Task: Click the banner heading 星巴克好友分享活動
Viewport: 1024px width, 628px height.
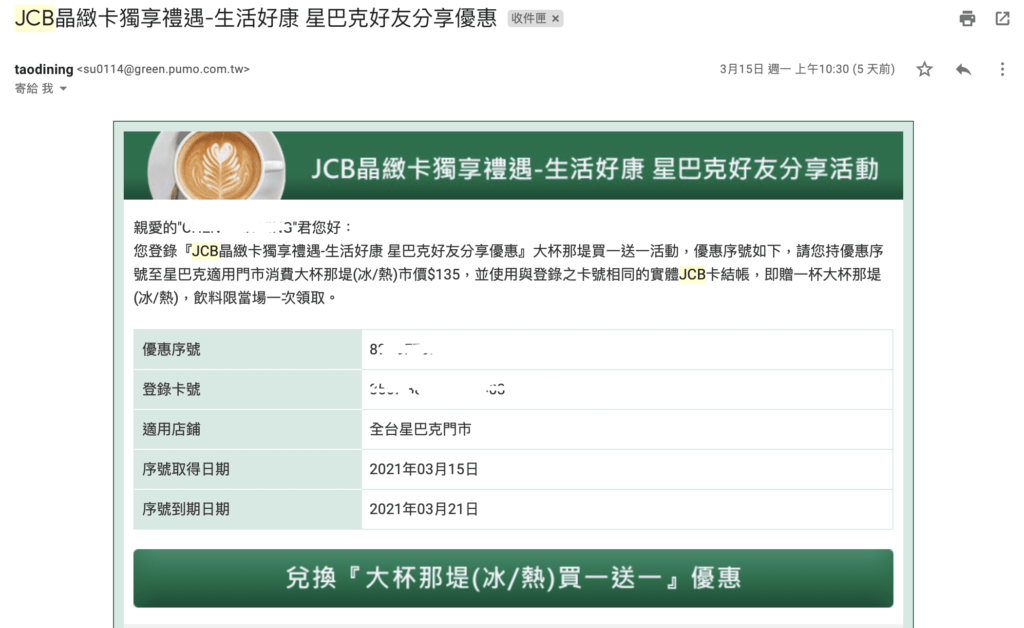Action: (x=765, y=168)
